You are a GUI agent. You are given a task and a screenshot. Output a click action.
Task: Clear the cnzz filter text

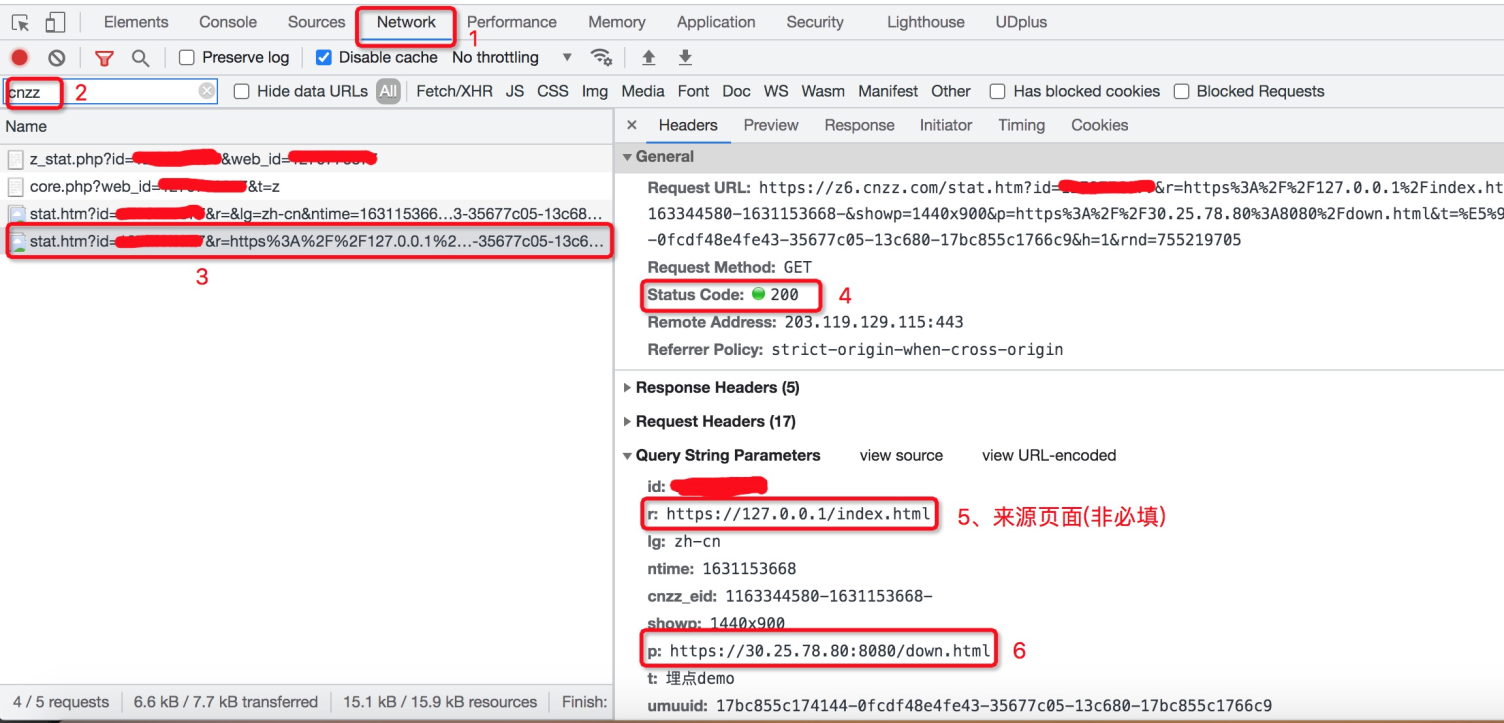click(206, 91)
